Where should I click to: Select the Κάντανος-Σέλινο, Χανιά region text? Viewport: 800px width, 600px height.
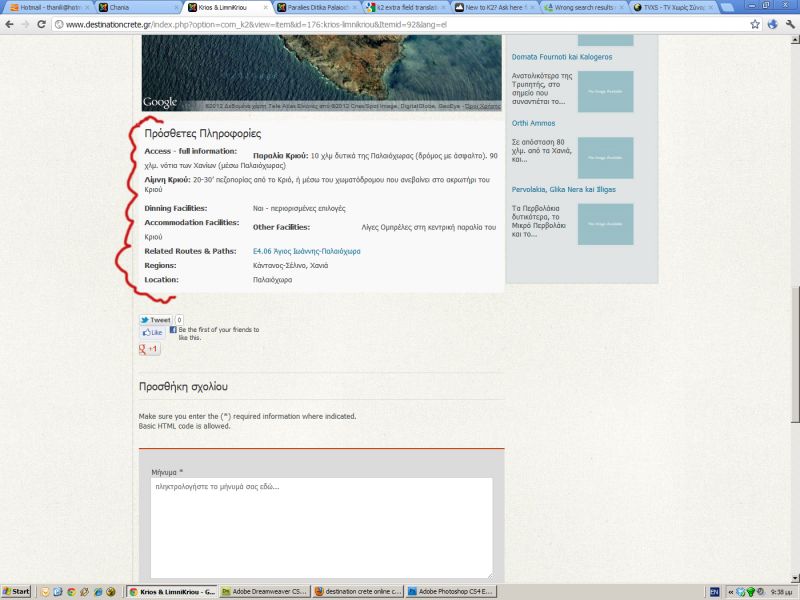pyautogui.click(x=290, y=265)
